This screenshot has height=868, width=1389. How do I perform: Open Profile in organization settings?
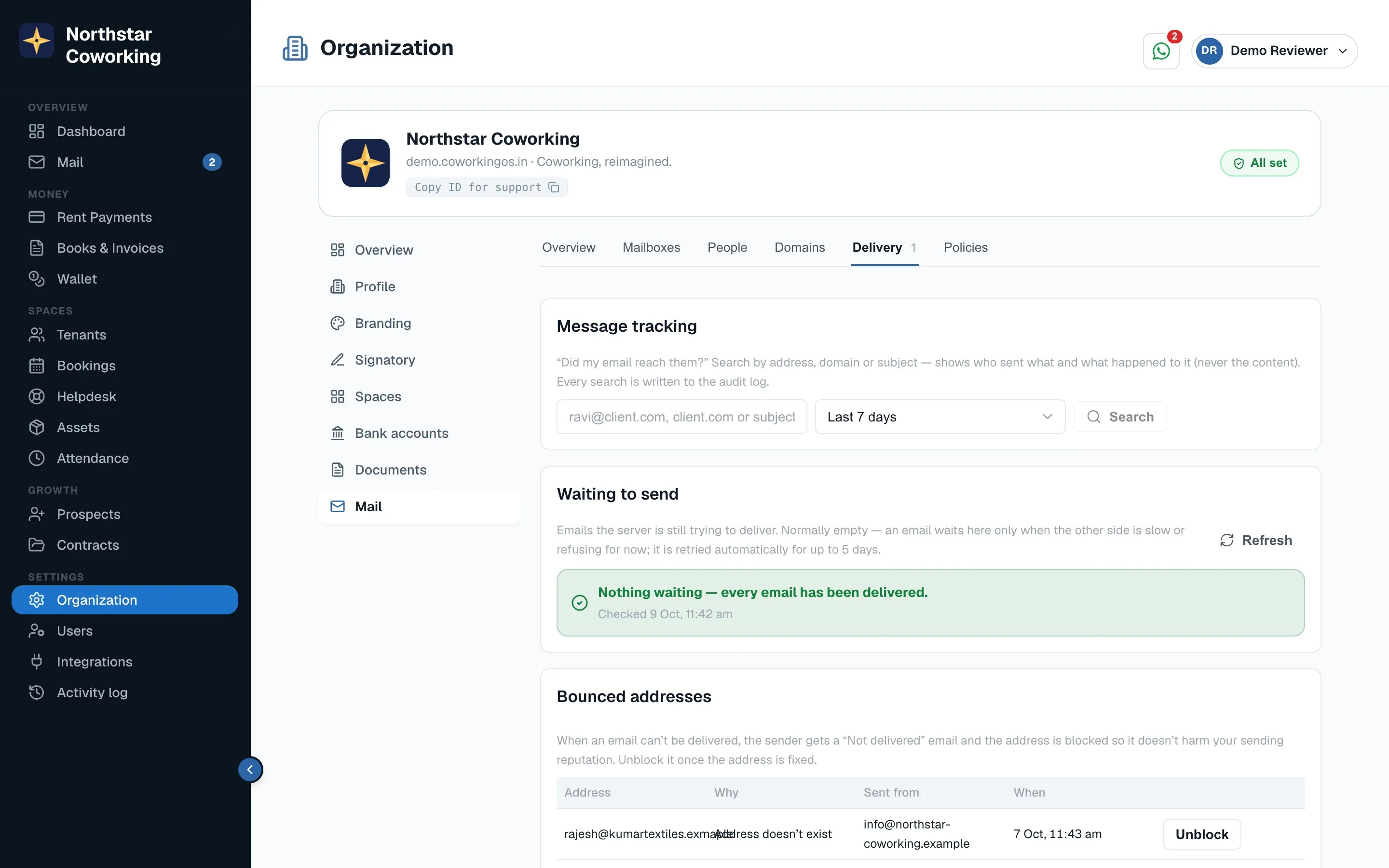click(x=420, y=286)
